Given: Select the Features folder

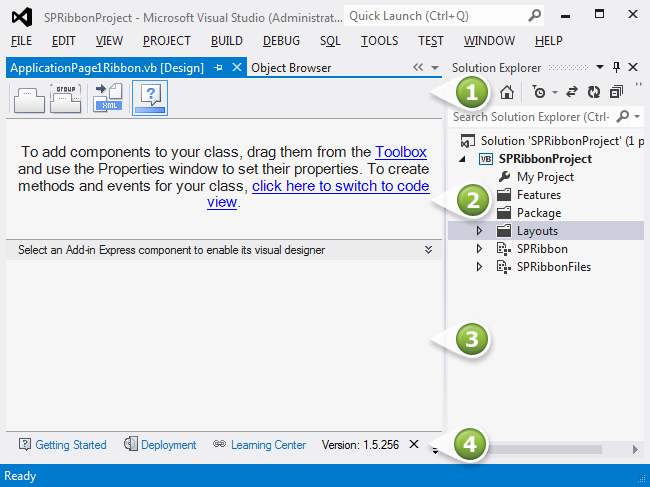Looking at the screenshot, I should 529,195.
